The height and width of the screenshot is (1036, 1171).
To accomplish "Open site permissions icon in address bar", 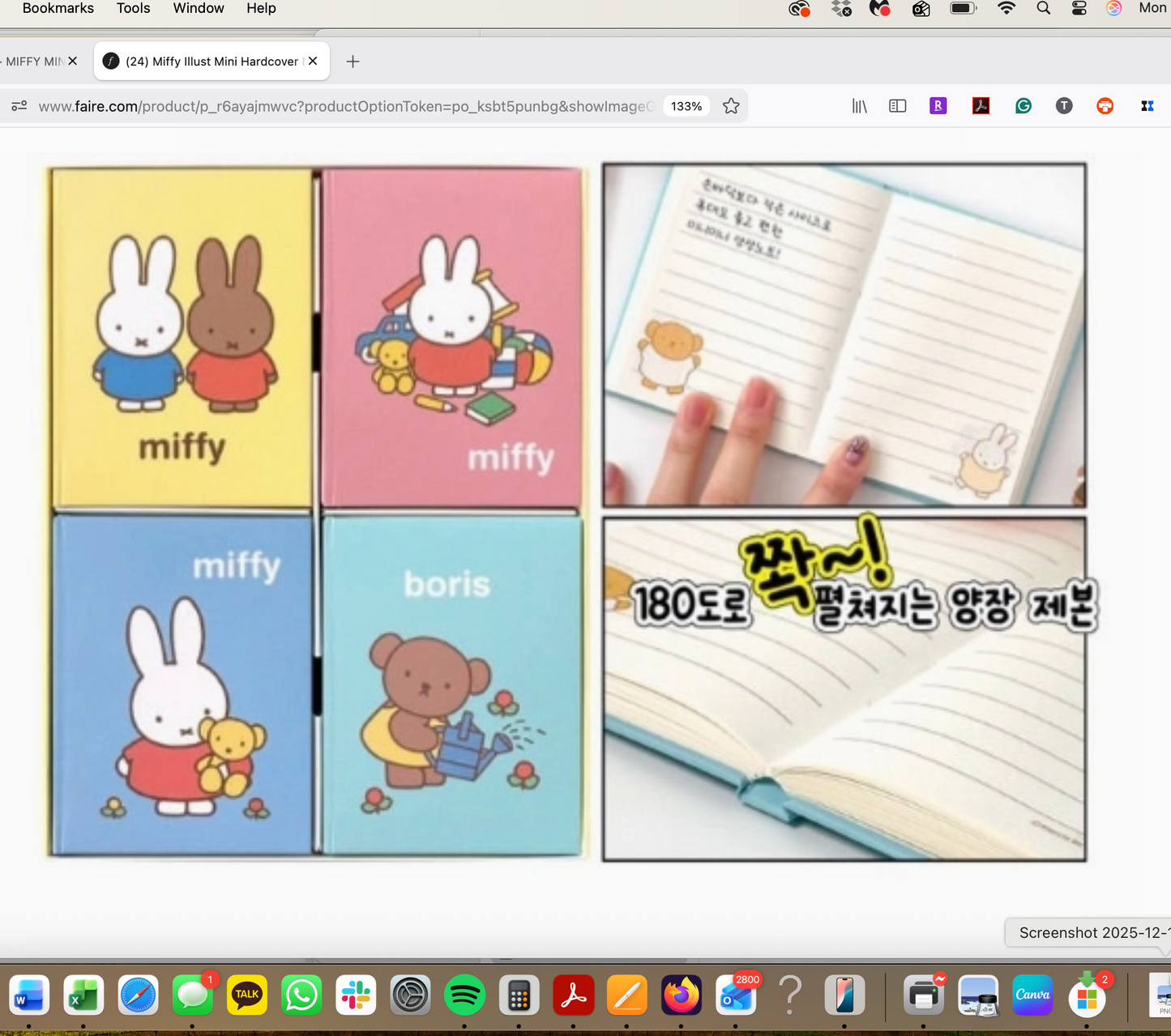I will (19, 106).
